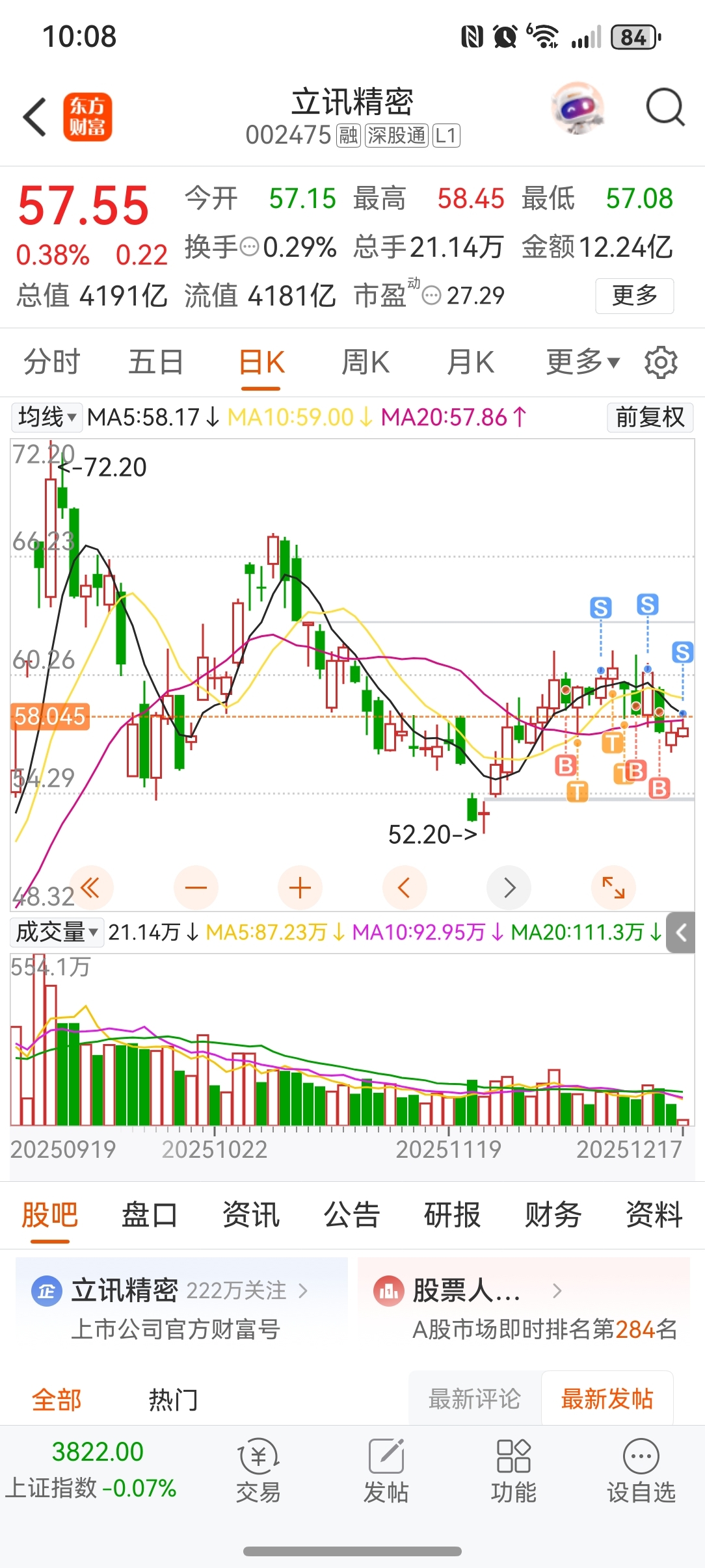Tap the 总值 4191亿 value
This screenshot has width=705, height=1568.
pos(92,296)
